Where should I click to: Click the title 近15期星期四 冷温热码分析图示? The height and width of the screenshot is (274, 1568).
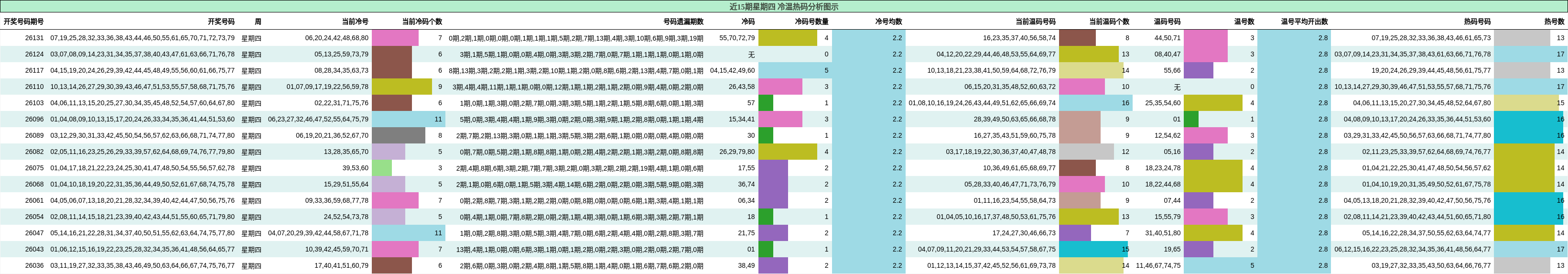coord(783,7)
